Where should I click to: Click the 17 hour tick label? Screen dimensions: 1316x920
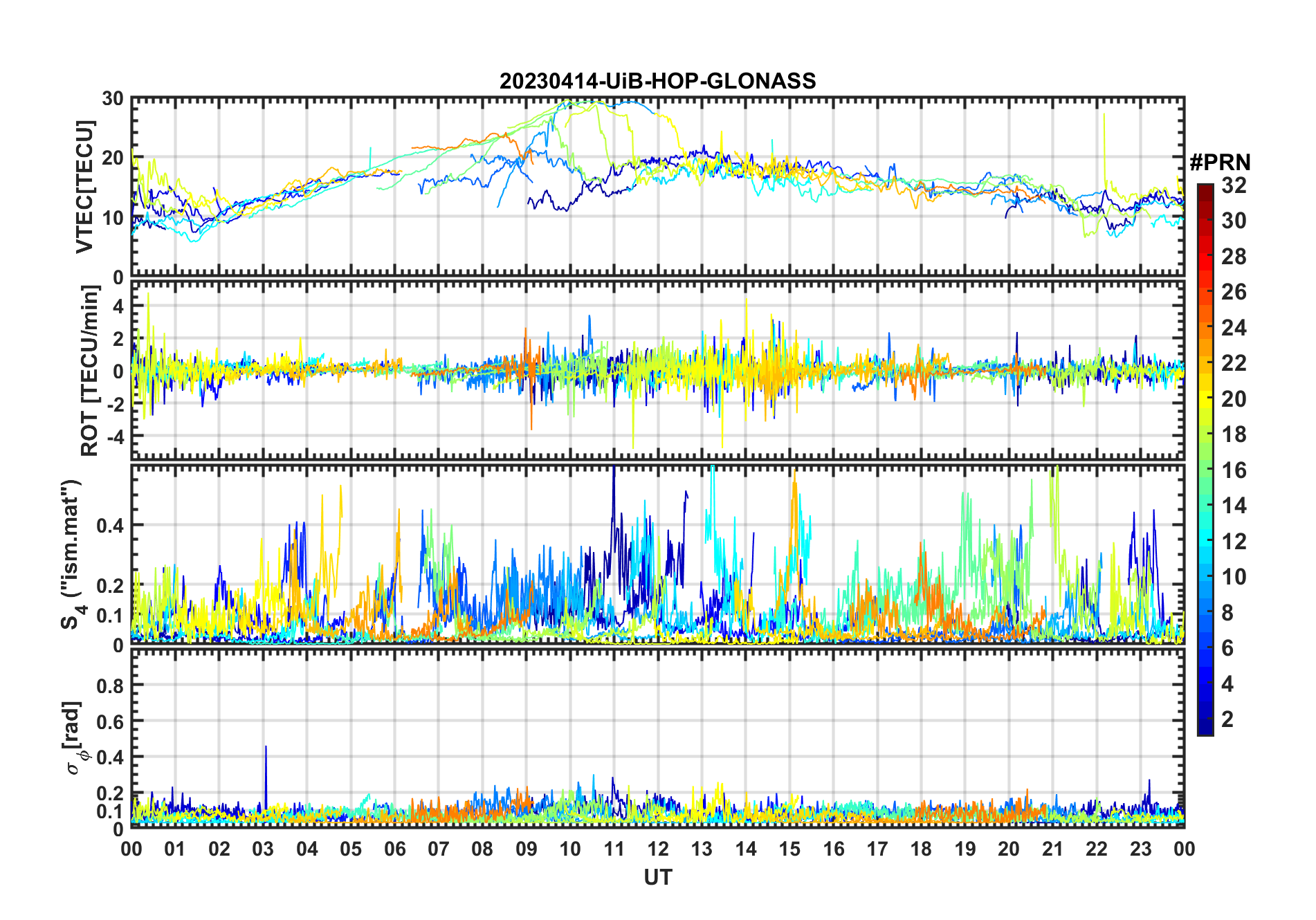click(877, 849)
